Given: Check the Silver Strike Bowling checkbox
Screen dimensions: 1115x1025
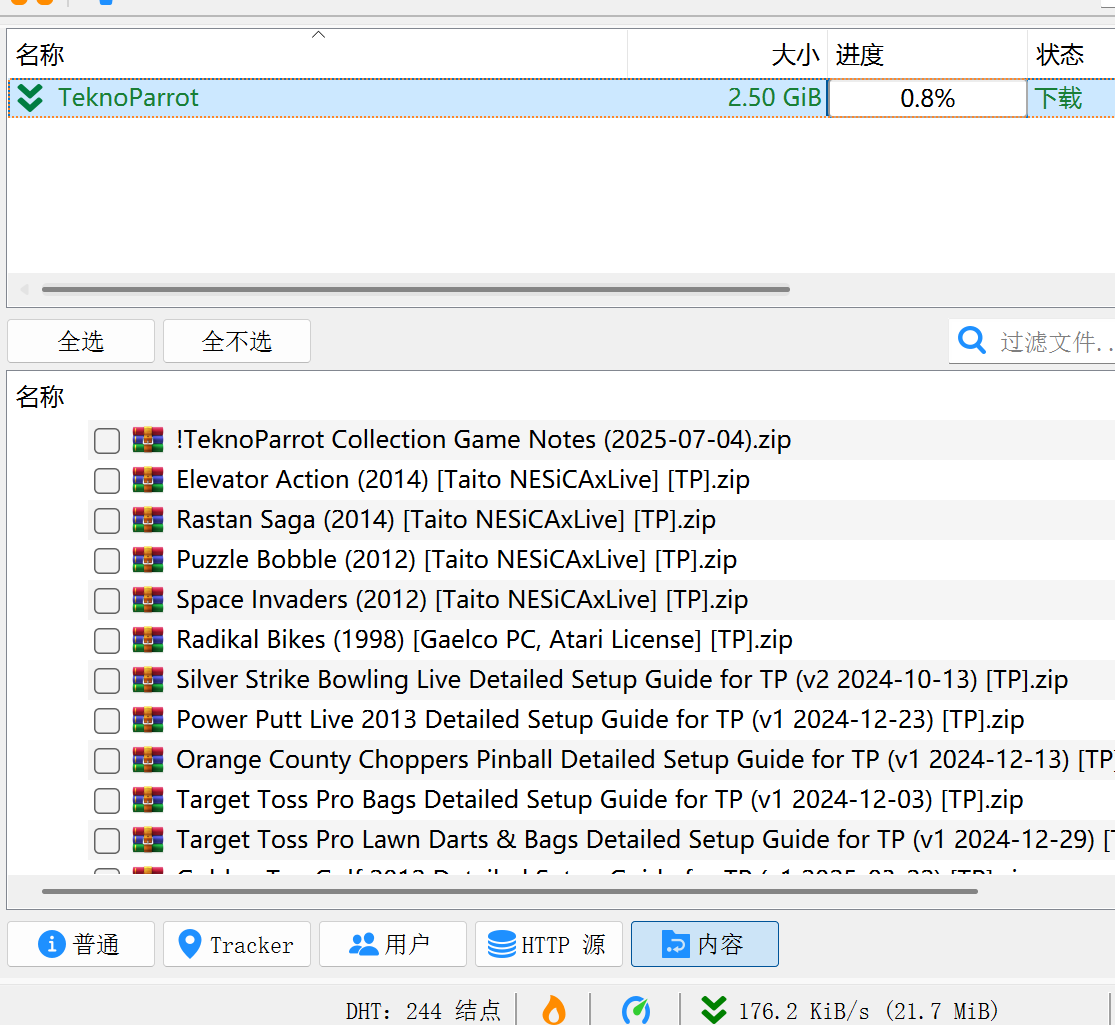Looking at the screenshot, I should (x=107, y=681).
